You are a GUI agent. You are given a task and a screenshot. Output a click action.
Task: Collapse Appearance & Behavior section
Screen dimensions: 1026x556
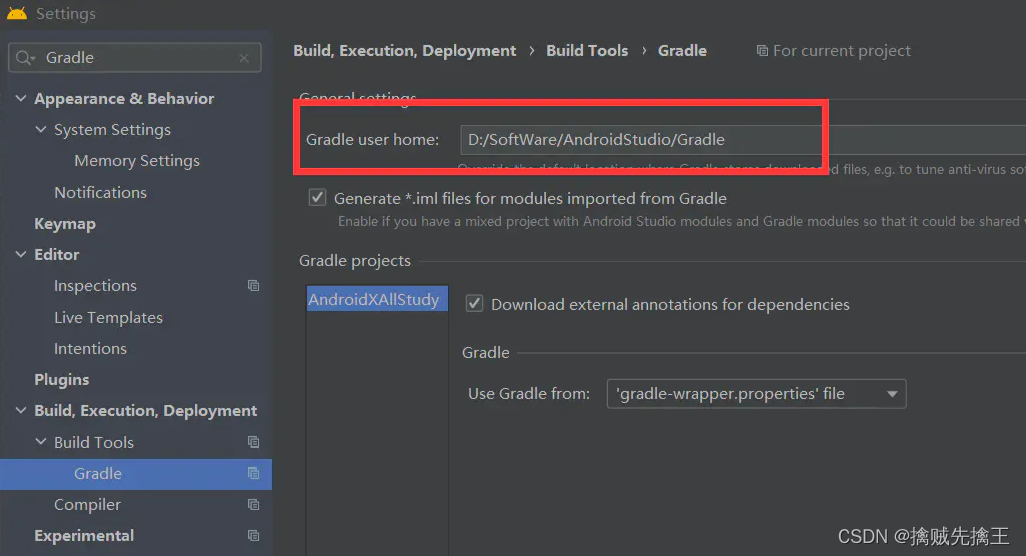coord(21,98)
